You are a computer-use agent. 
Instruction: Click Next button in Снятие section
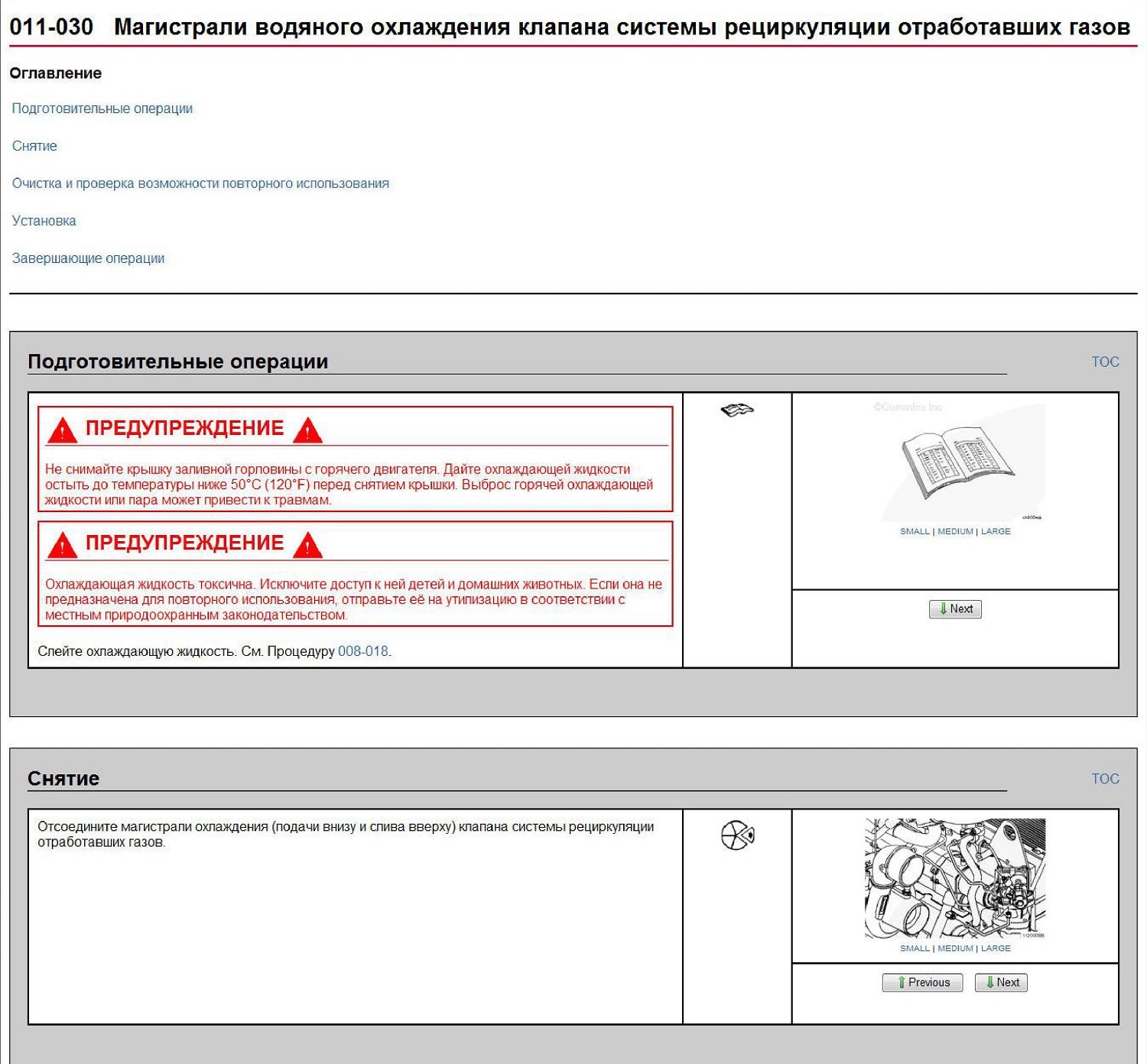pos(1001,982)
